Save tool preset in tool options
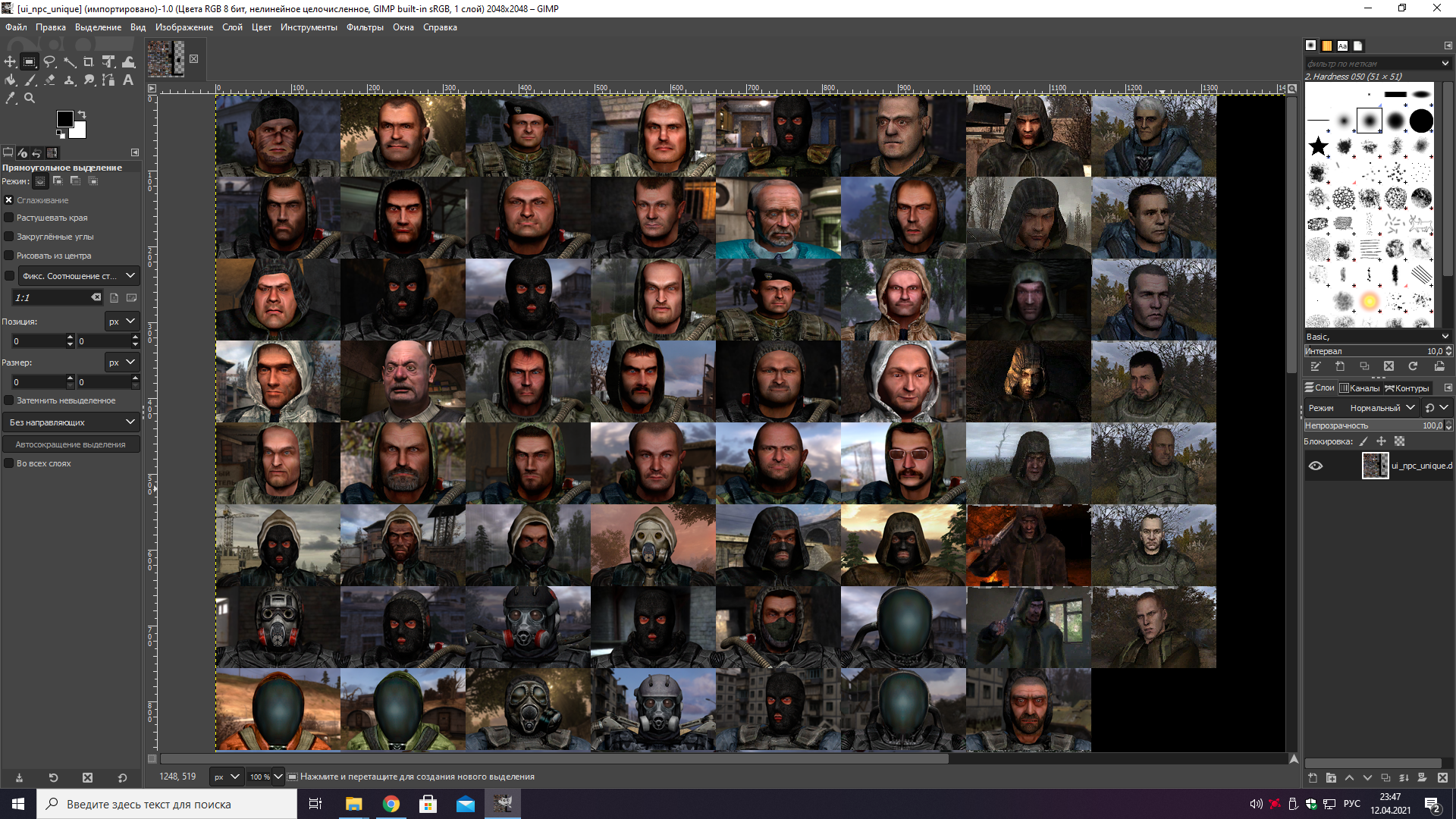The width and height of the screenshot is (1456, 819). (19, 777)
